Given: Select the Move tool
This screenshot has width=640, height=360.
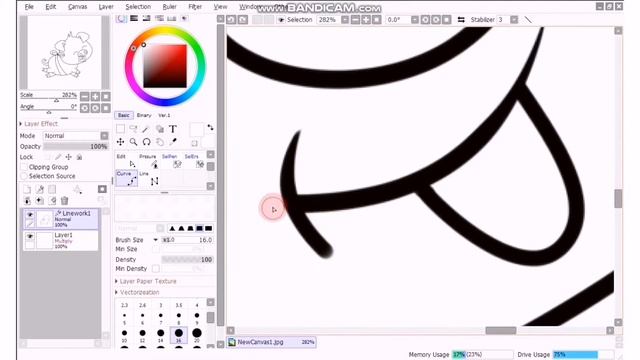Looking at the screenshot, I should tap(120, 142).
